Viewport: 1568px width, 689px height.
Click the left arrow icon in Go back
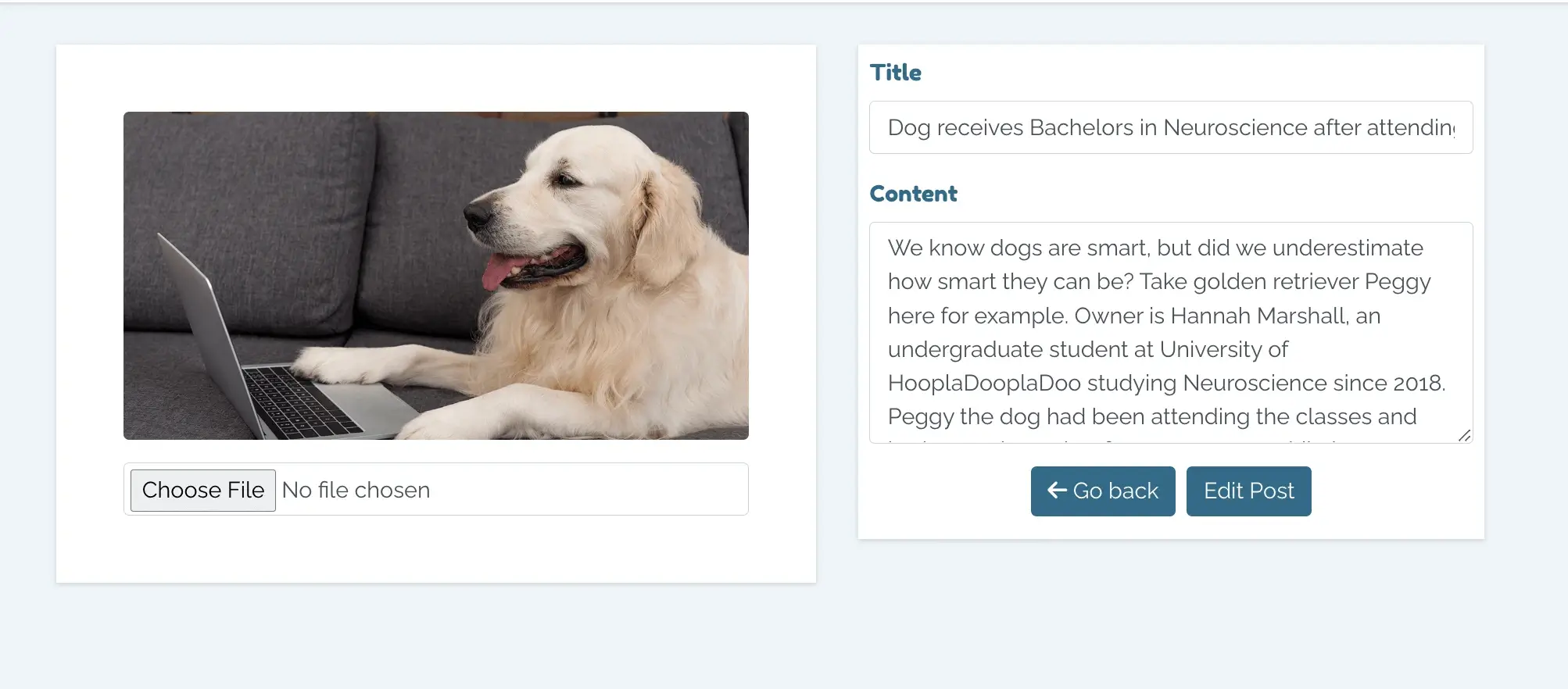(1057, 490)
